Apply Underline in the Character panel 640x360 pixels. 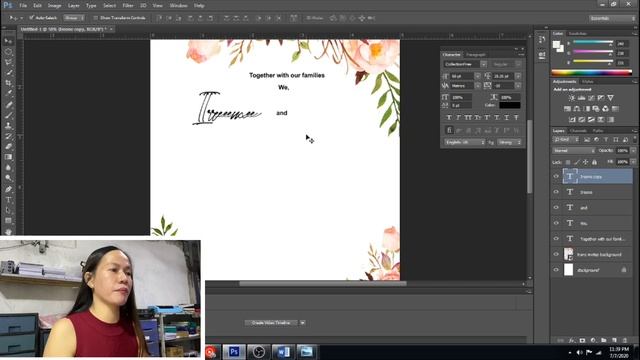coord(507,118)
